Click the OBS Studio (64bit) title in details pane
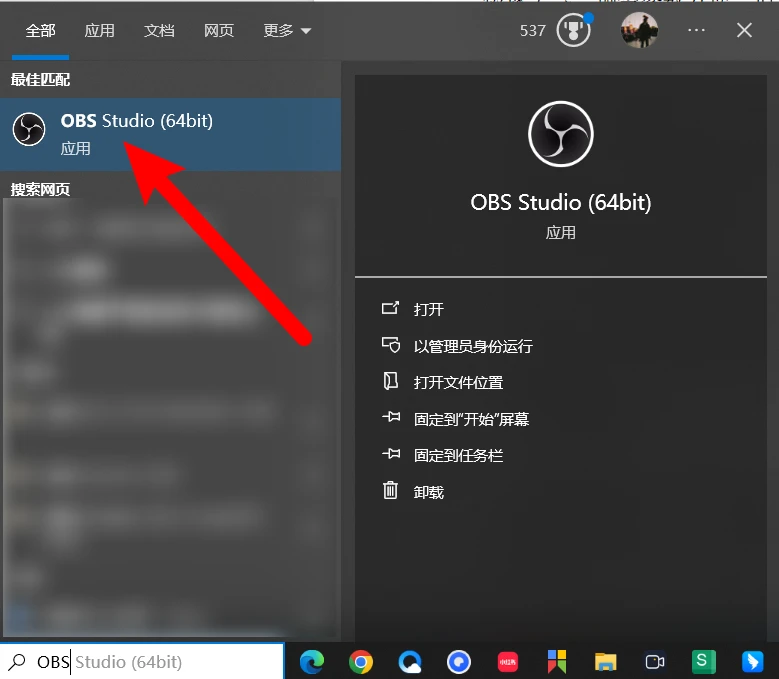779x679 pixels. (560, 203)
